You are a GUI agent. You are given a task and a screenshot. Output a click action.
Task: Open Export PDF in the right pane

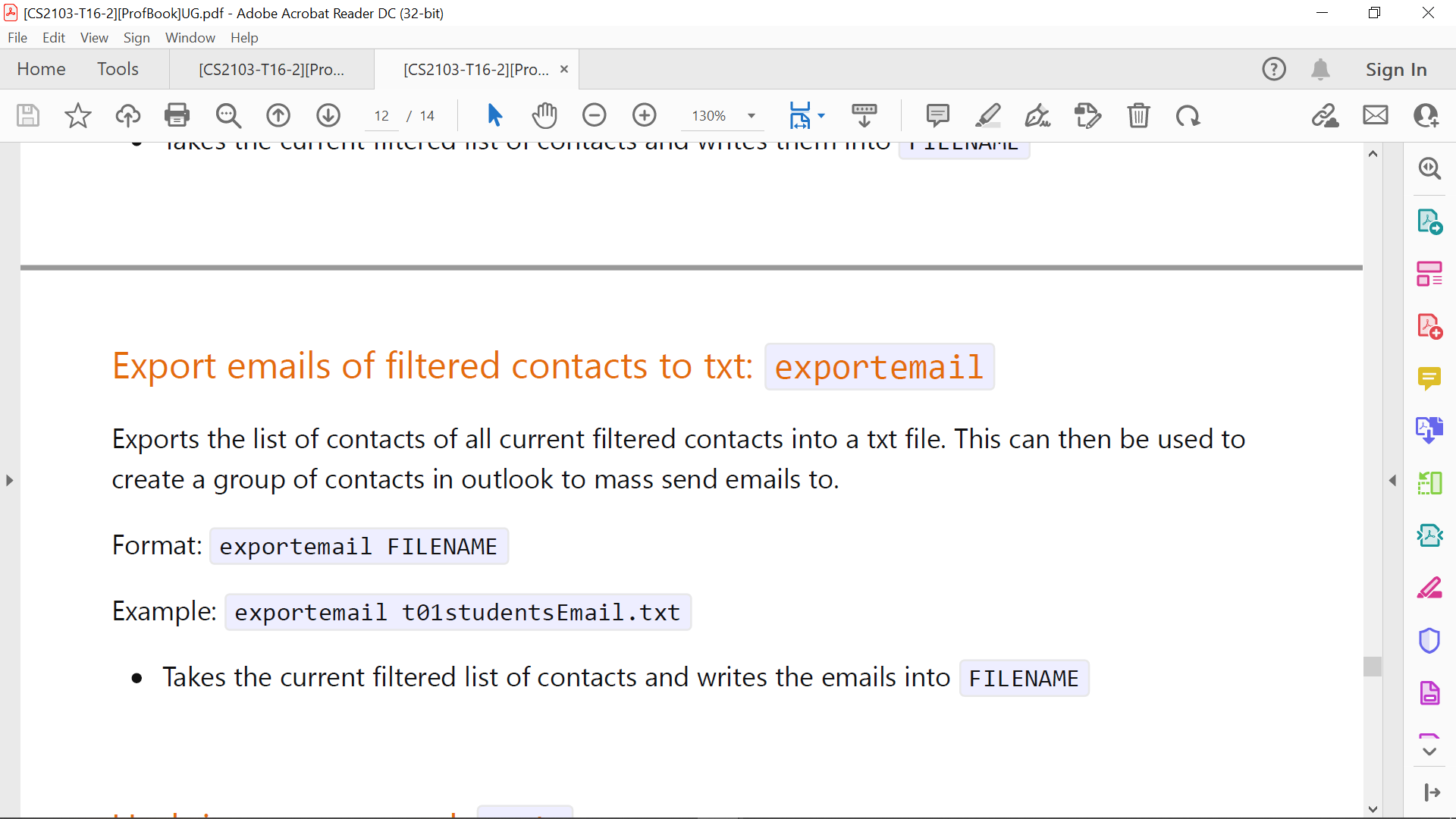(x=1429, y=221)
